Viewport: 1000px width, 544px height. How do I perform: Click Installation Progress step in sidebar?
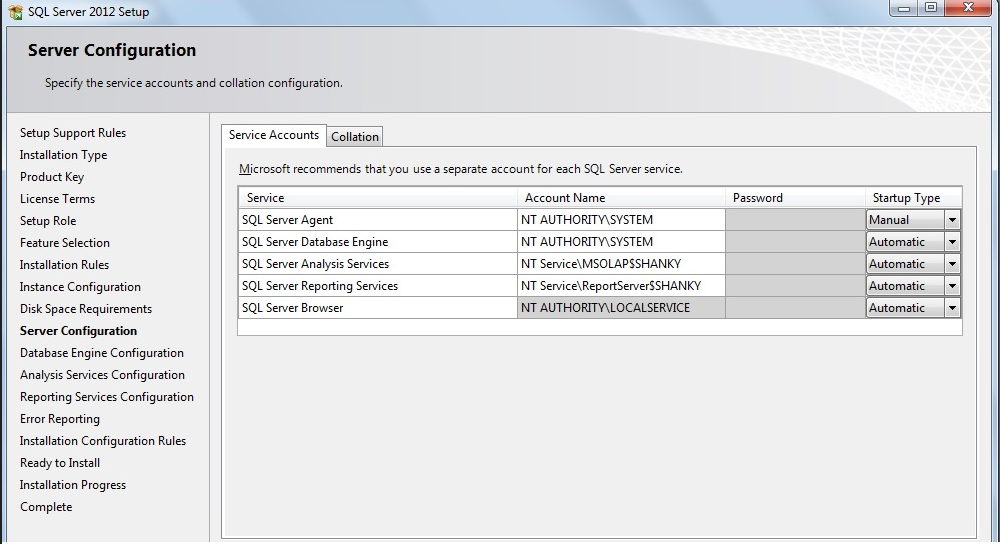(x=73, y=485)
